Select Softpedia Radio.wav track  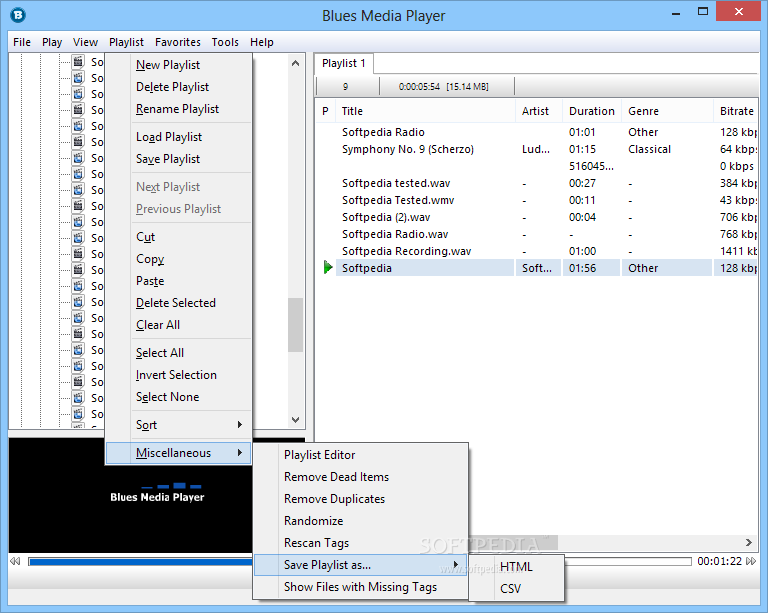536,234
